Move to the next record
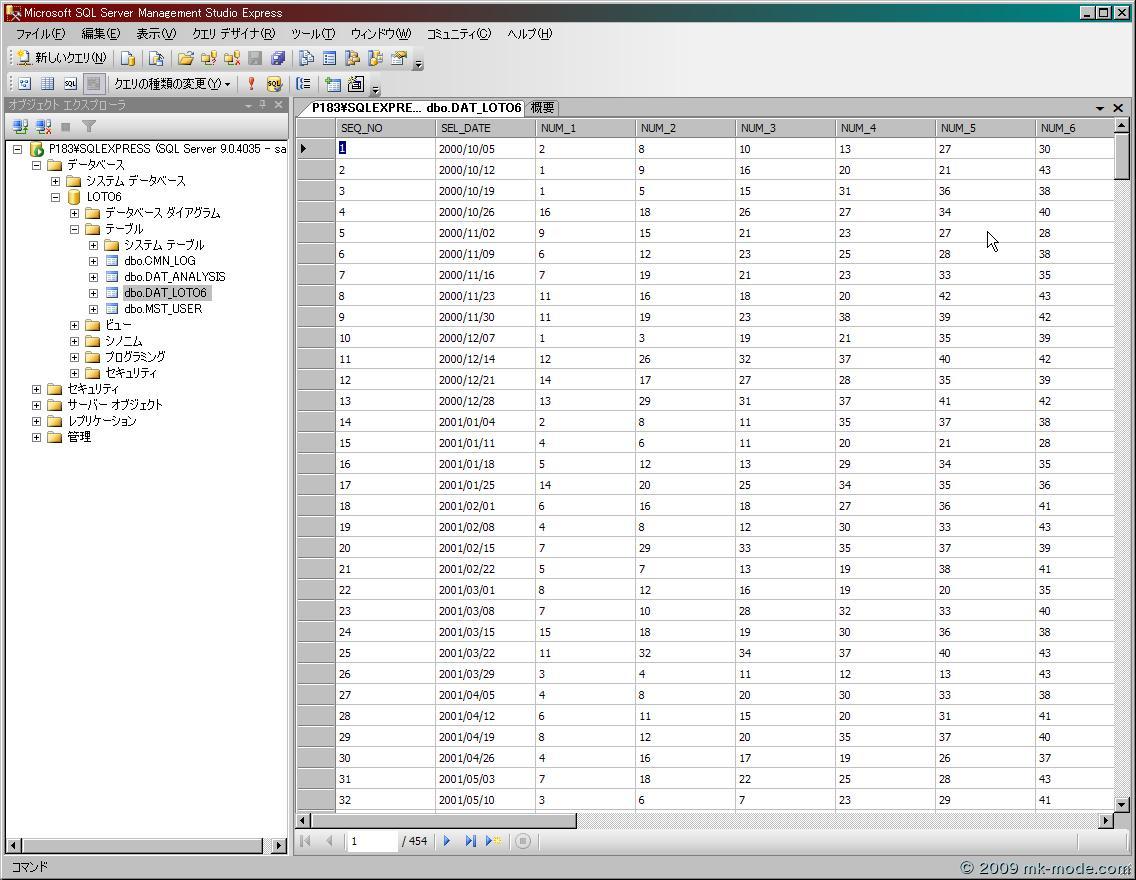1136x880 pixels. [x=447, y=841]
